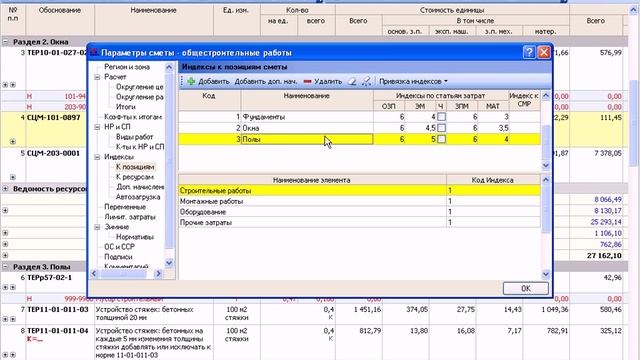Image resolution: width=640 pixels, height=360 pixels.
Task: Click Код Индекса column header
Action: coord(493,180)
